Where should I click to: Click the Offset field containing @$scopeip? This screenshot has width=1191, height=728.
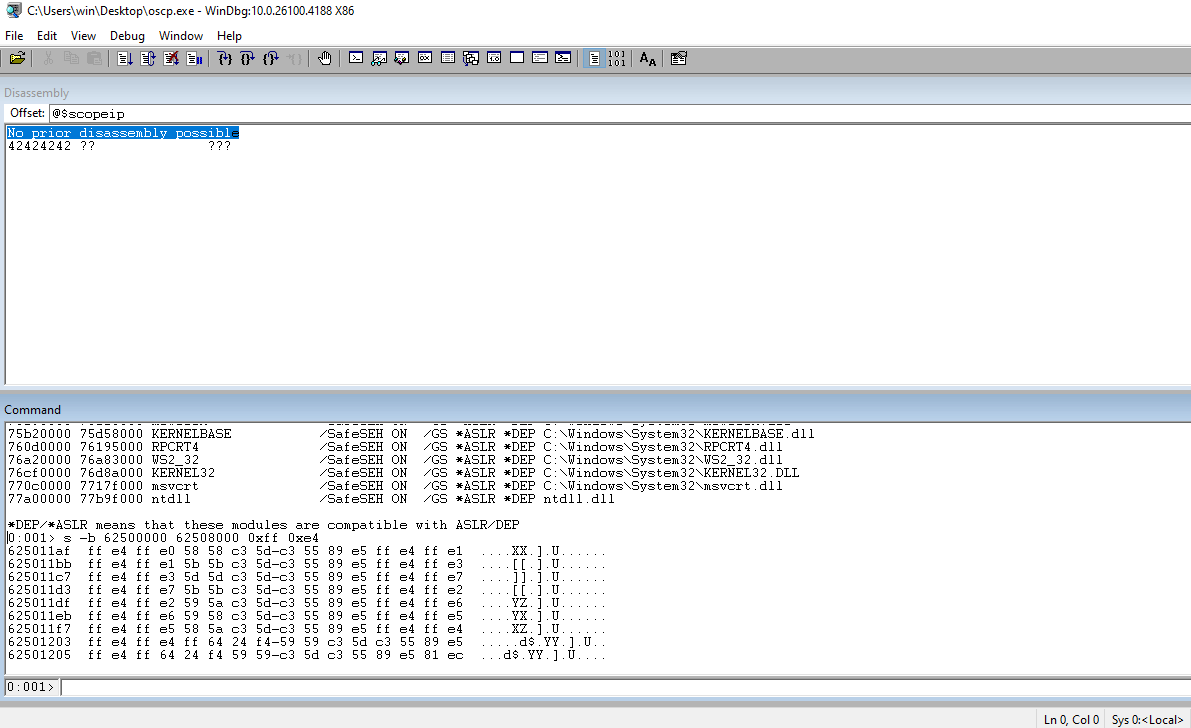click(600, 113)
